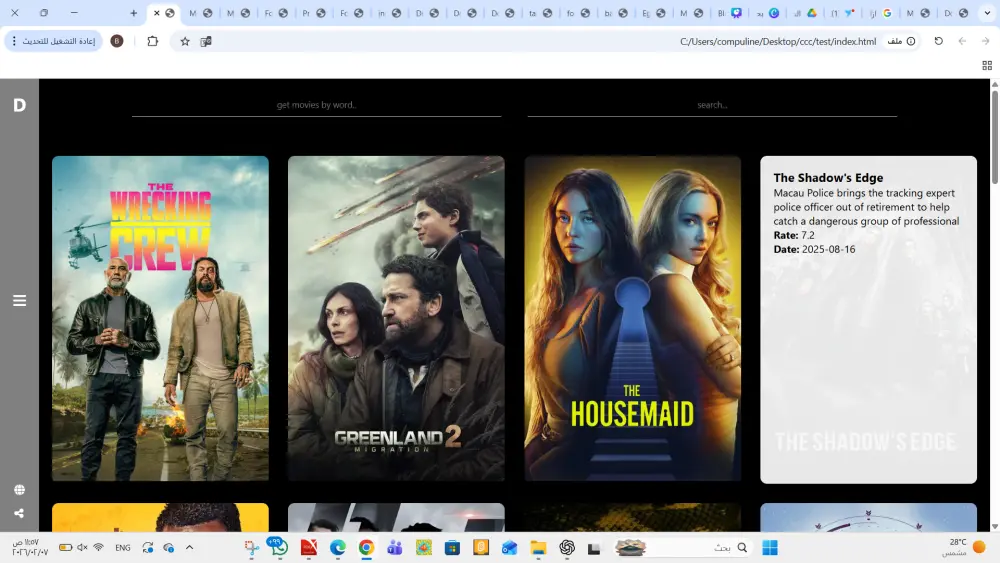This screenshot has width=1000, height=563.
Task: Open the Wi-Fi network settings
Action: click(98, 548)
